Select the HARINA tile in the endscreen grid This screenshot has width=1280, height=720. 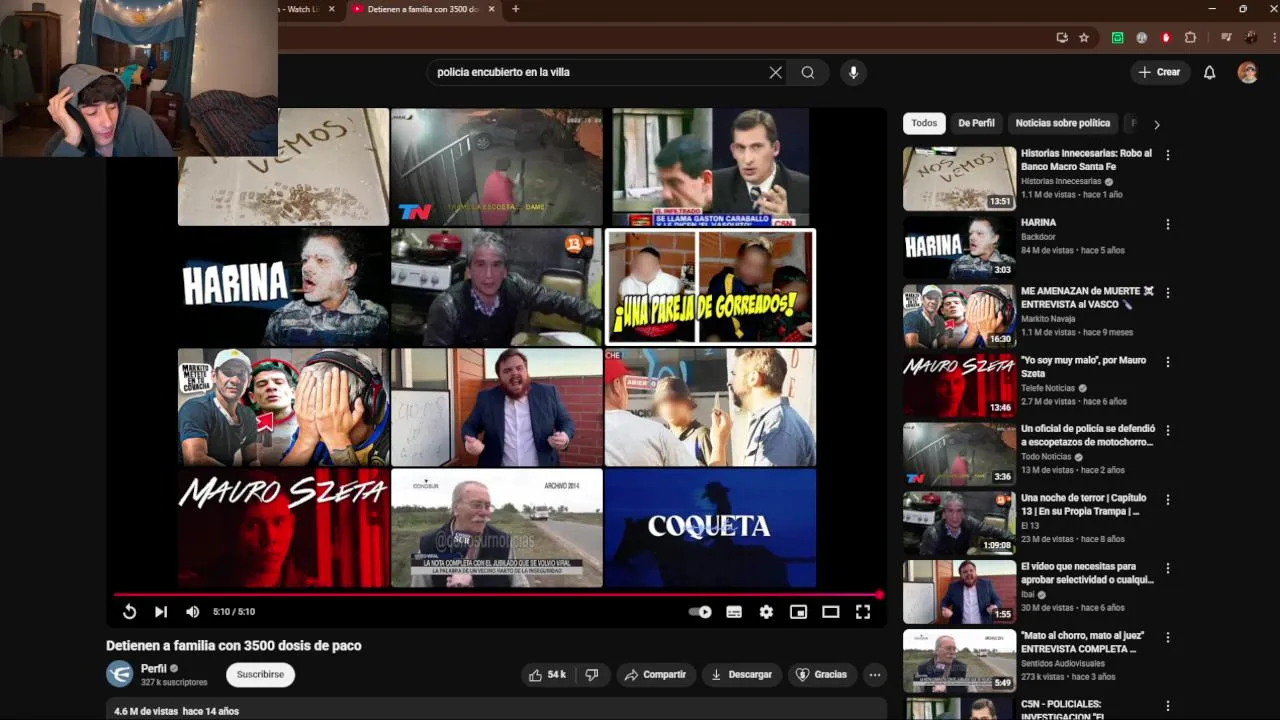click(283, 287)
